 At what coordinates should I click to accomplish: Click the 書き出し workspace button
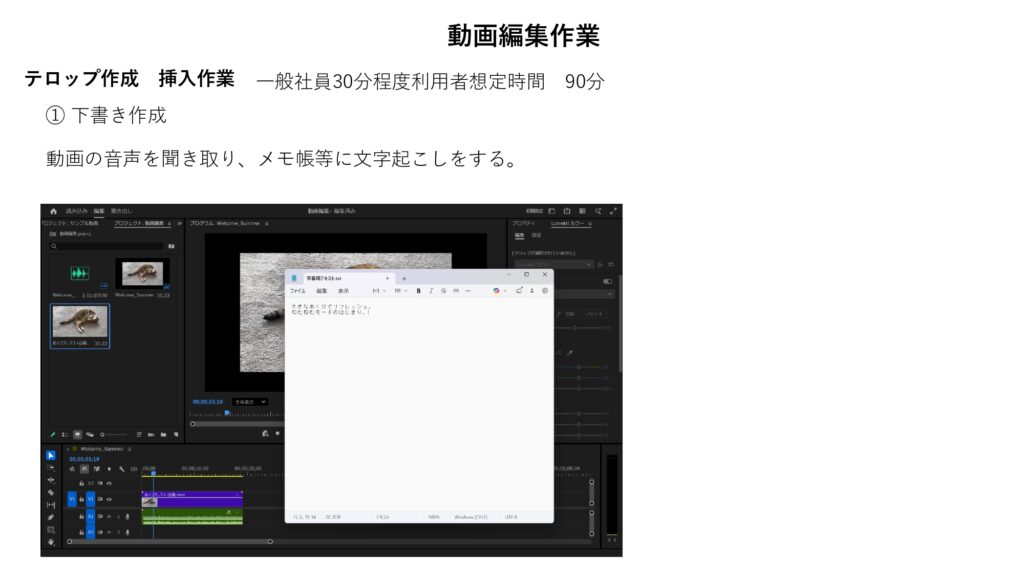point(121,211)
